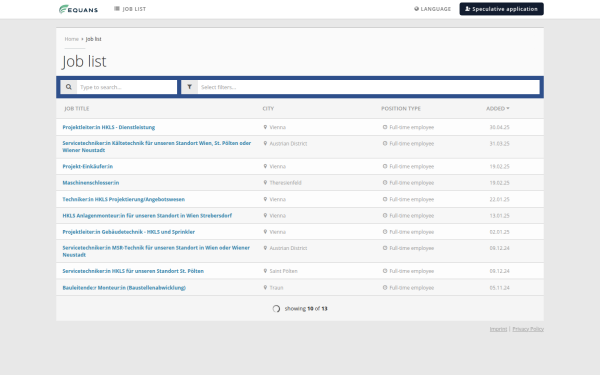Open the Language selector
This screenshot has width=600, height=375.
pos(432,9)
